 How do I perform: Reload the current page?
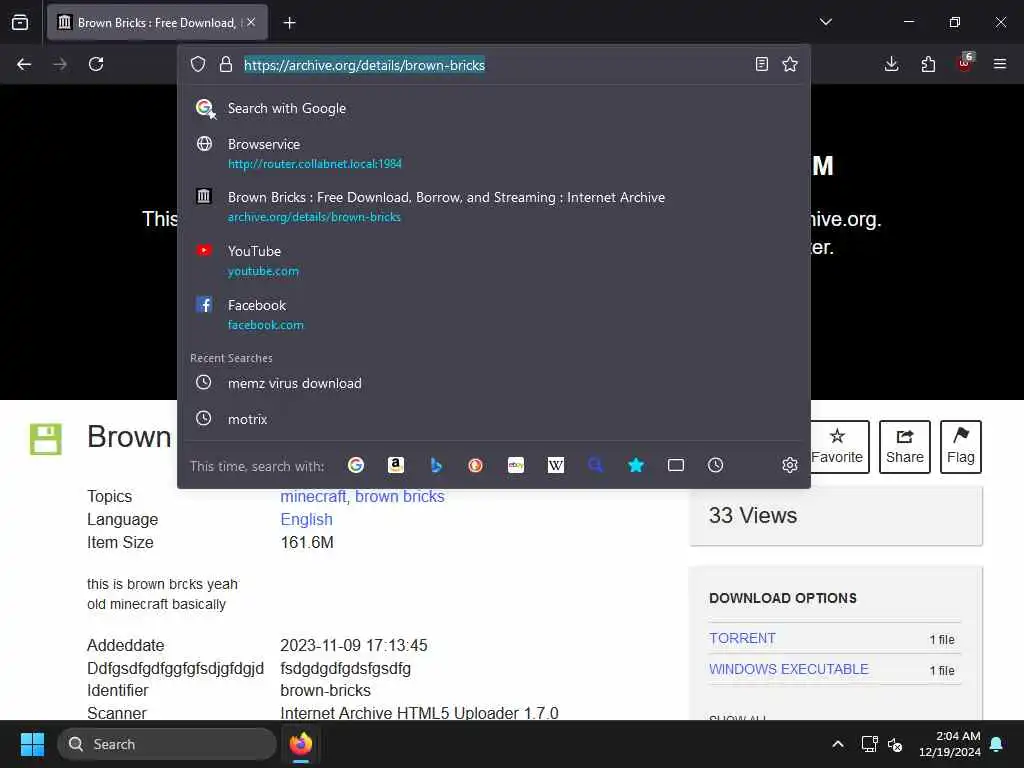pos(96,64)
